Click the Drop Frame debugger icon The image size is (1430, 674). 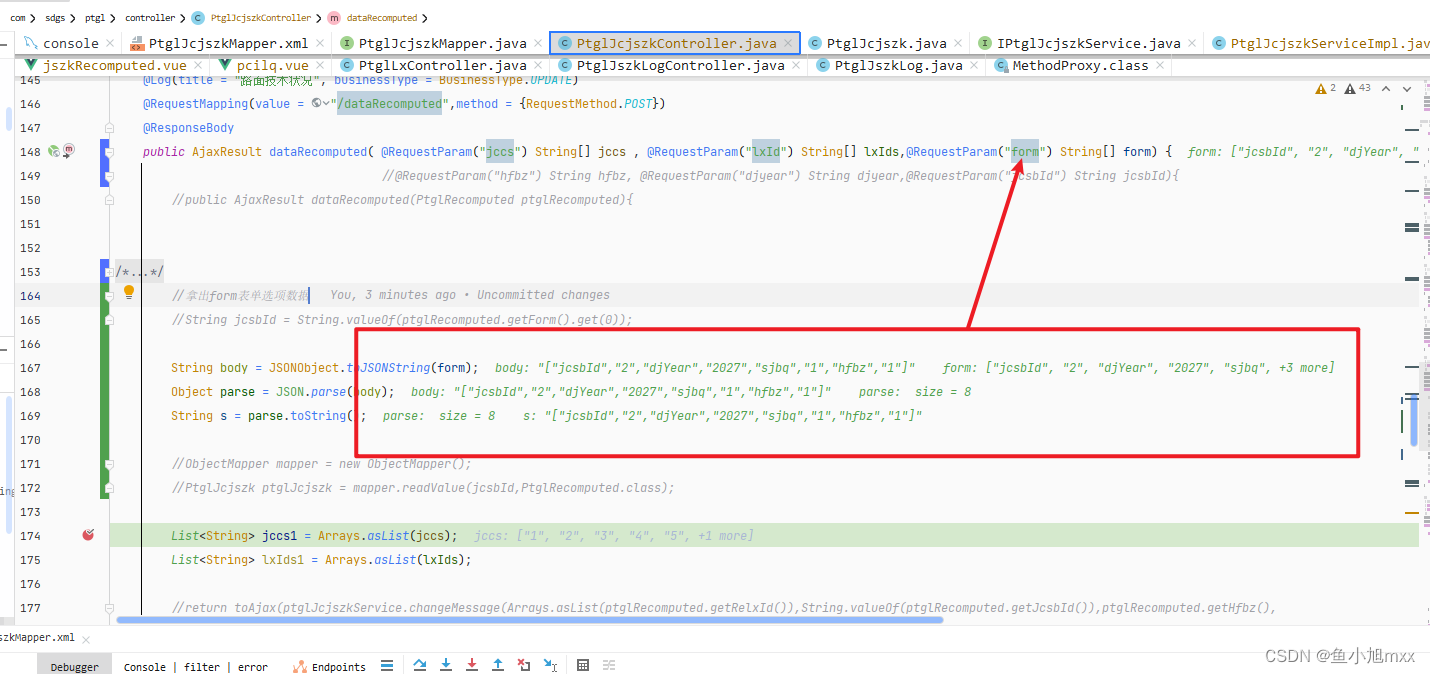[x=524, y=665]
